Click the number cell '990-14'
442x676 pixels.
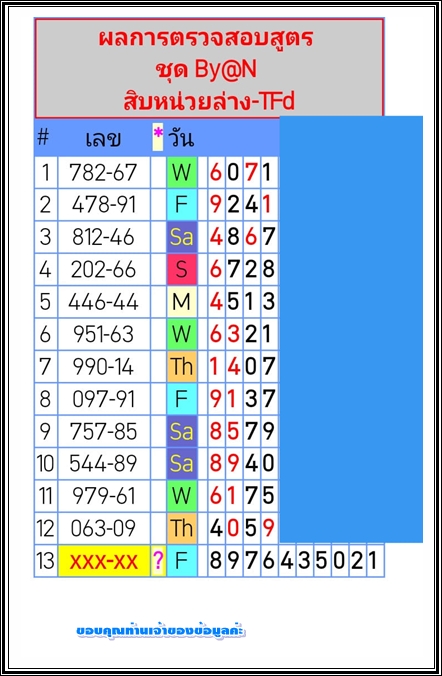(x=103, y=367)
